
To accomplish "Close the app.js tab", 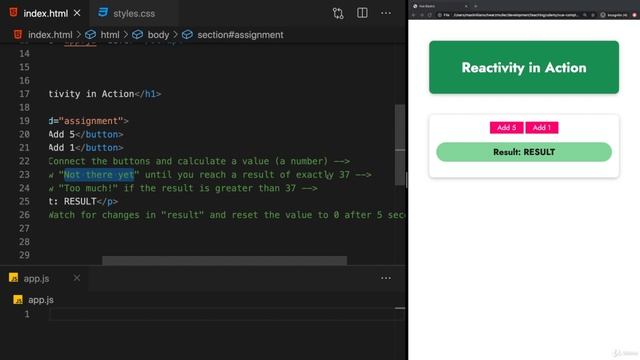I will [77, 278].
